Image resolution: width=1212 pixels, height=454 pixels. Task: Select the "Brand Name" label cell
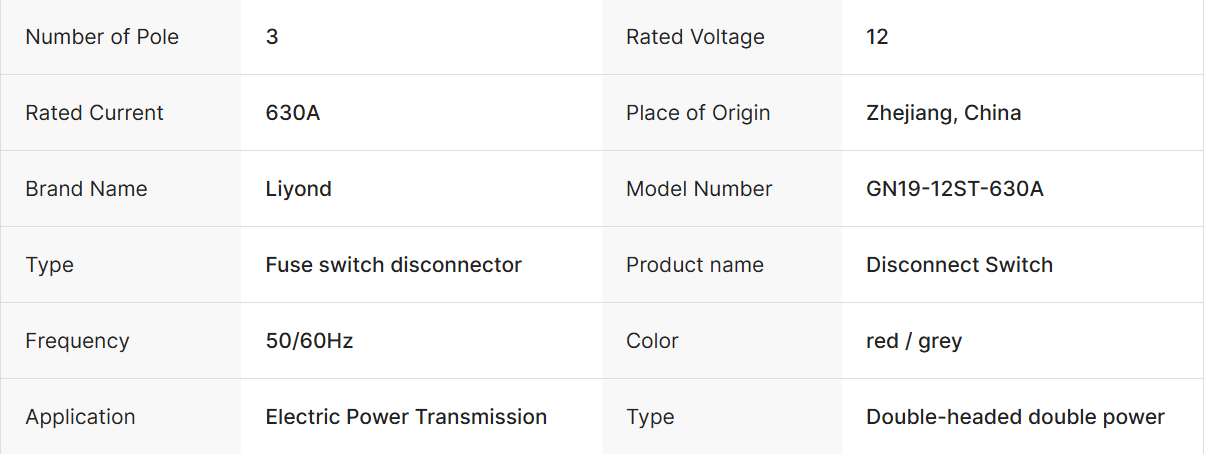coord(86,189)
